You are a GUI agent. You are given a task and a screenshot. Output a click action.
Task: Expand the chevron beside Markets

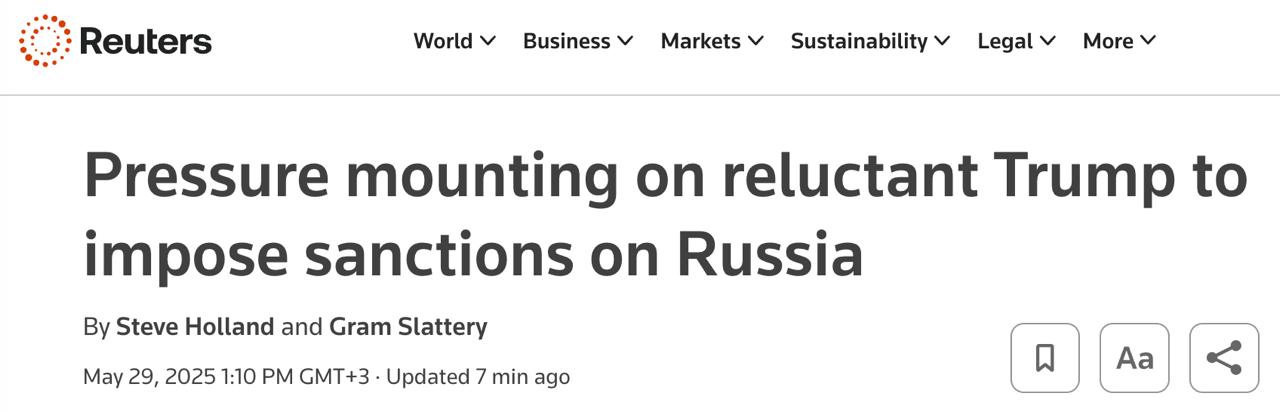point(756,41)
